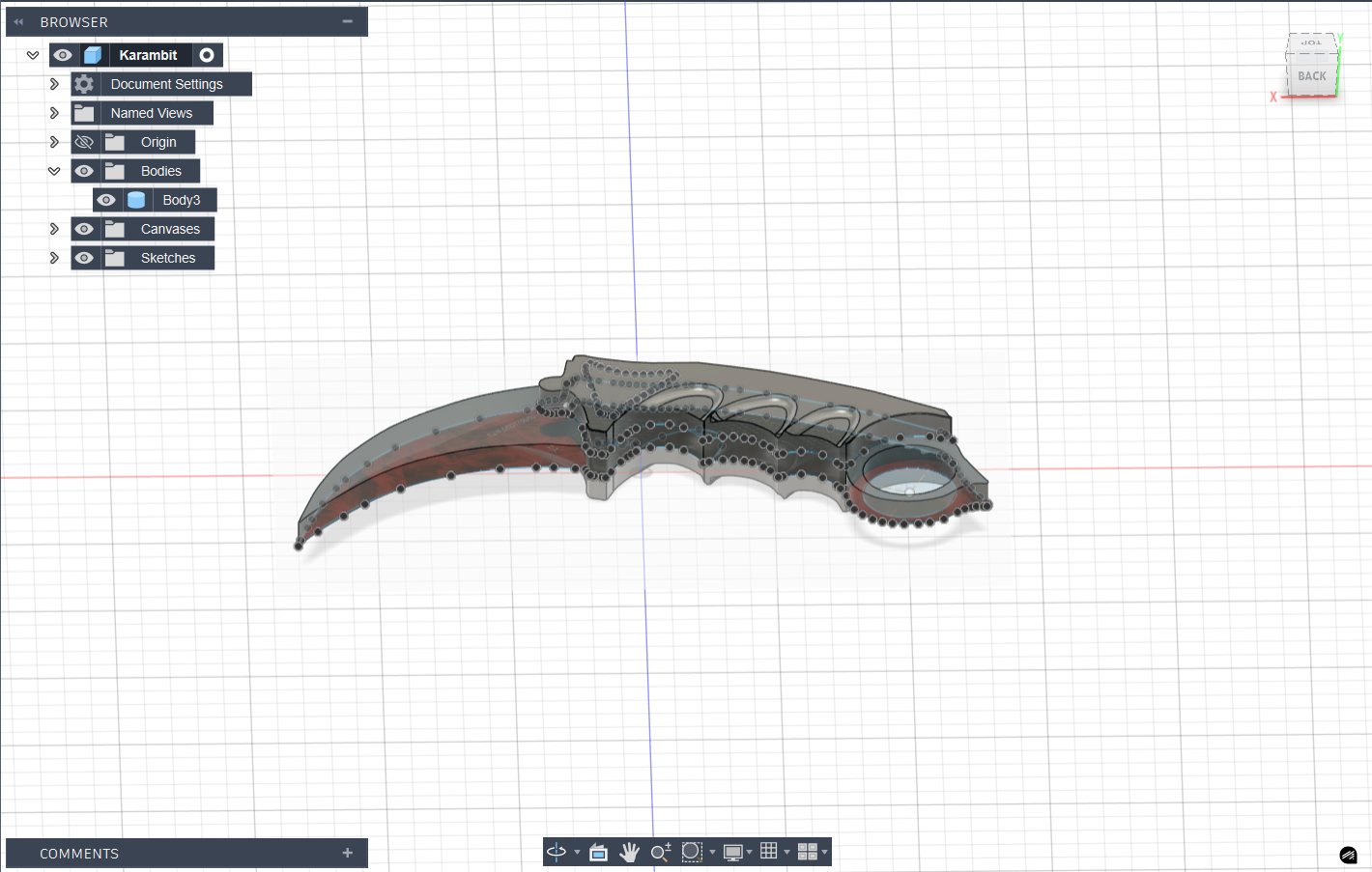Toggle visibility of Canvases

84,229
